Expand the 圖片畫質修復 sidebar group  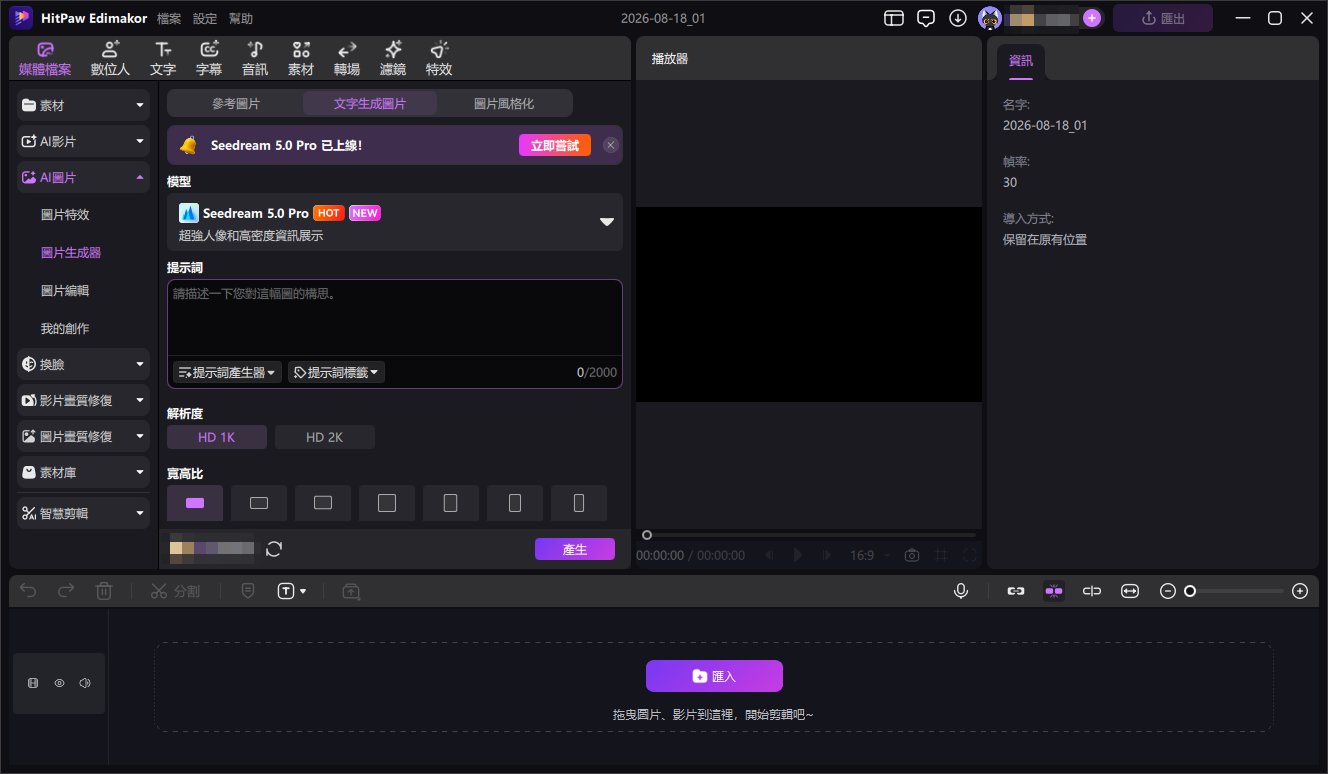84,437
